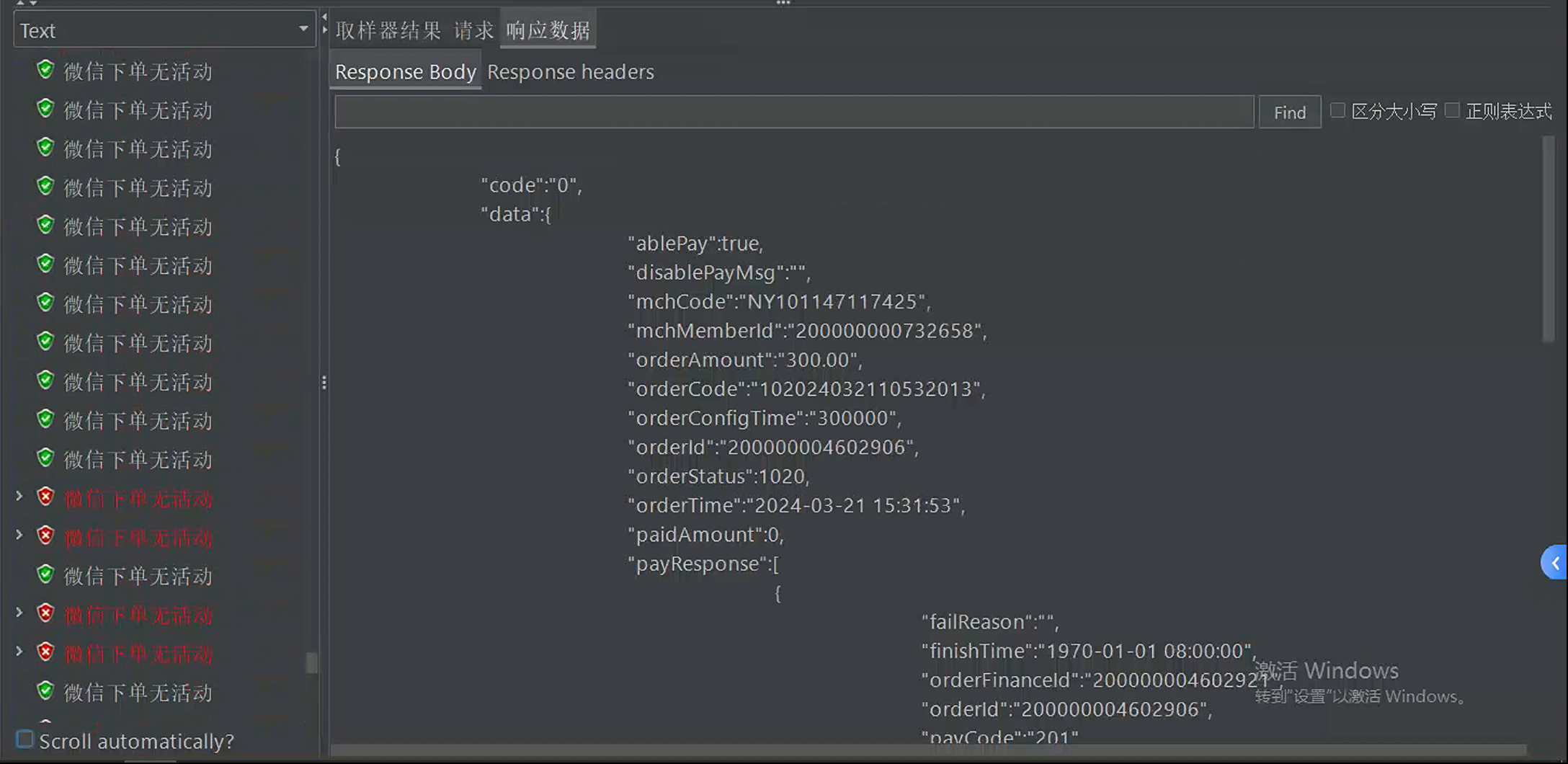Viewport: 1568px width, 764px height.
Task: Click the mchMemberId 200000000732658 line
Action: pos(807,331)
